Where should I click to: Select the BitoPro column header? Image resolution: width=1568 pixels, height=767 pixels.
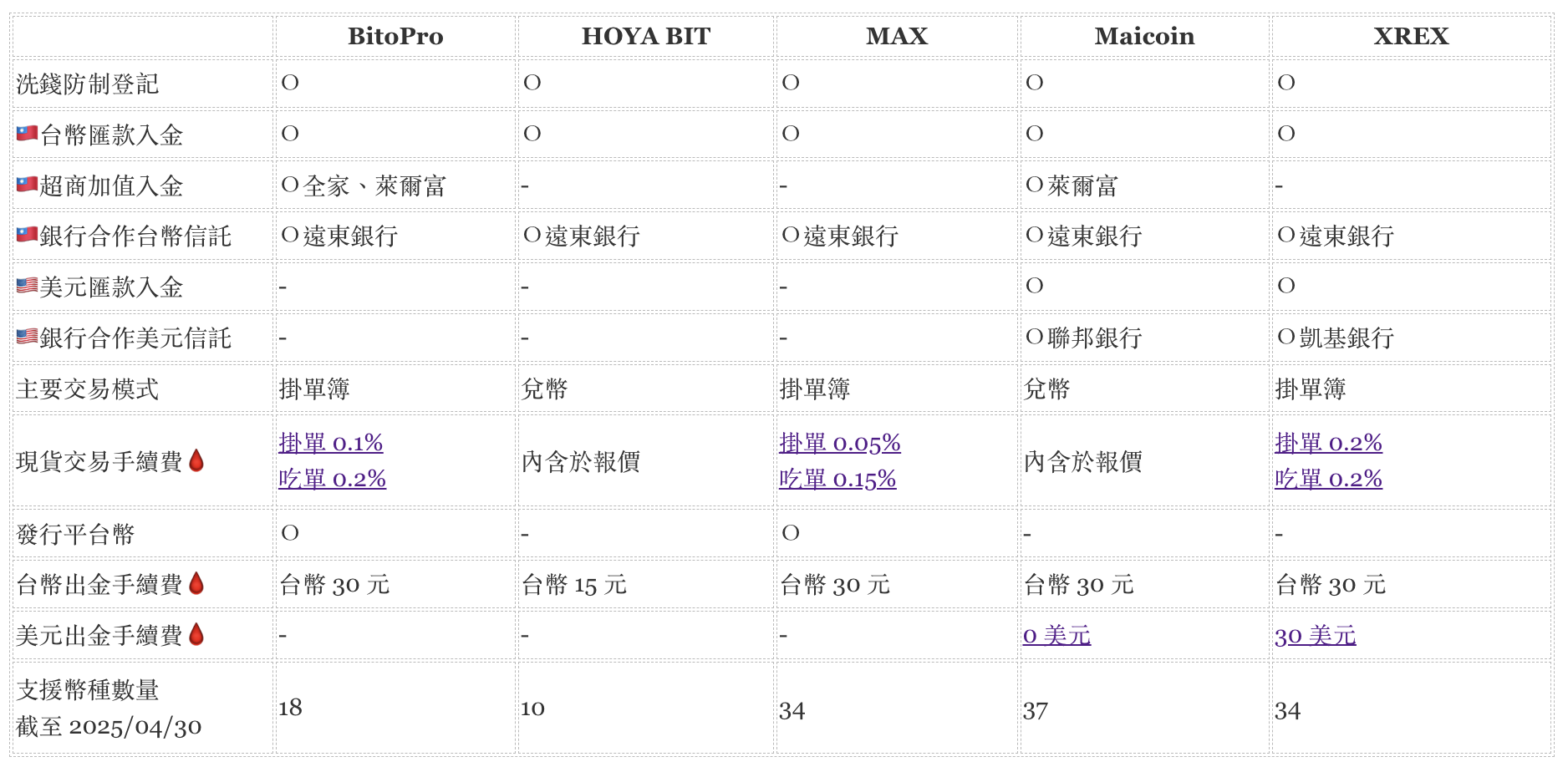pos(395,37)
